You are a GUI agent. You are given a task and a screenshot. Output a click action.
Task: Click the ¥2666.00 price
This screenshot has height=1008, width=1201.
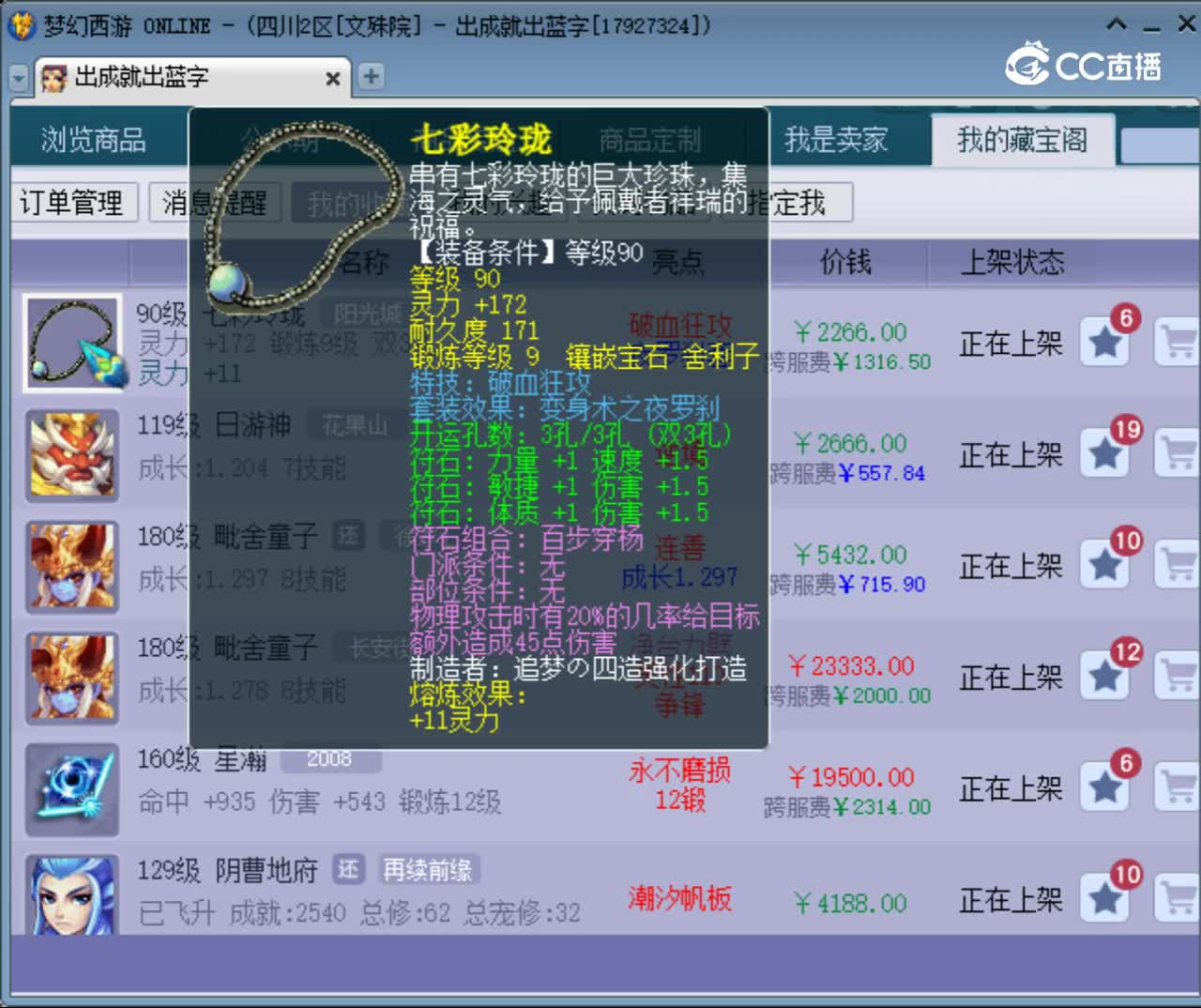click(x=850, y=443)
